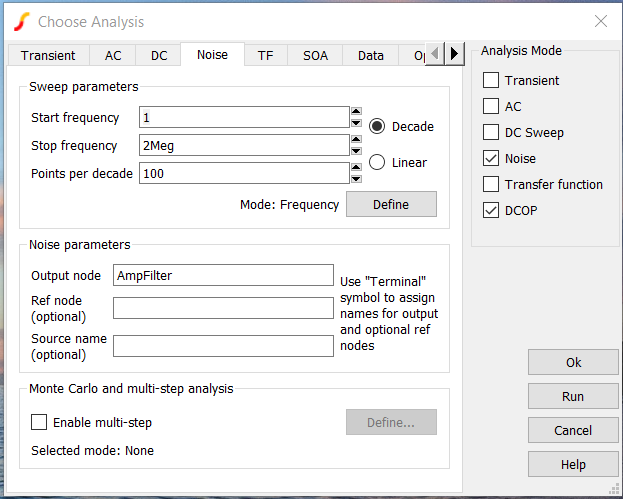Enable the Transient analysis mode checkbox
623x499 pixels.
tap(491, 80)
